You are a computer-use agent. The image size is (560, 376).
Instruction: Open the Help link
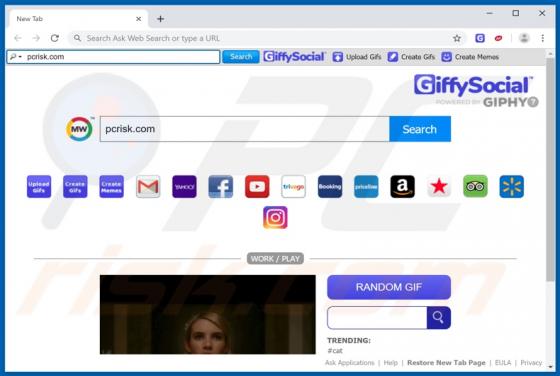[x=390, y=363]
